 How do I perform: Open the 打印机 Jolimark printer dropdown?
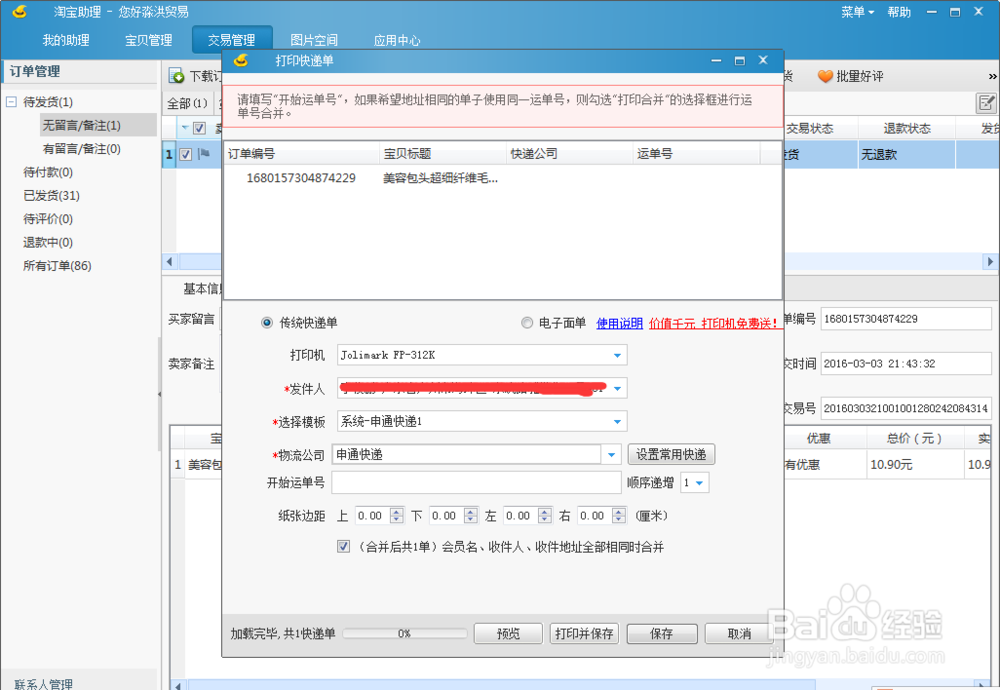pyautogui.click(x=617, y=355)
